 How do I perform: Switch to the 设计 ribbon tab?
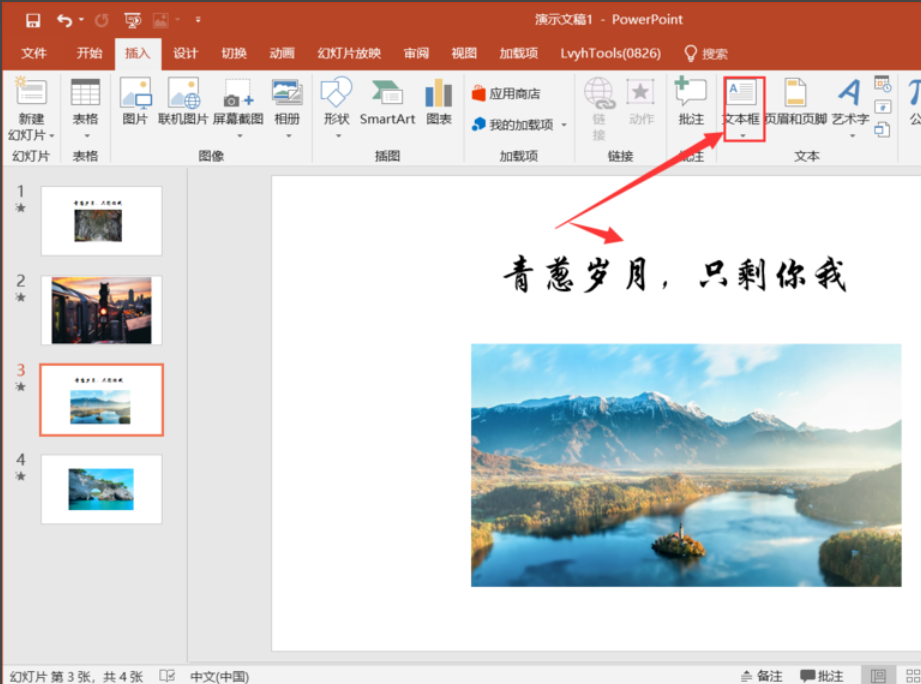[x=186, y=53]
